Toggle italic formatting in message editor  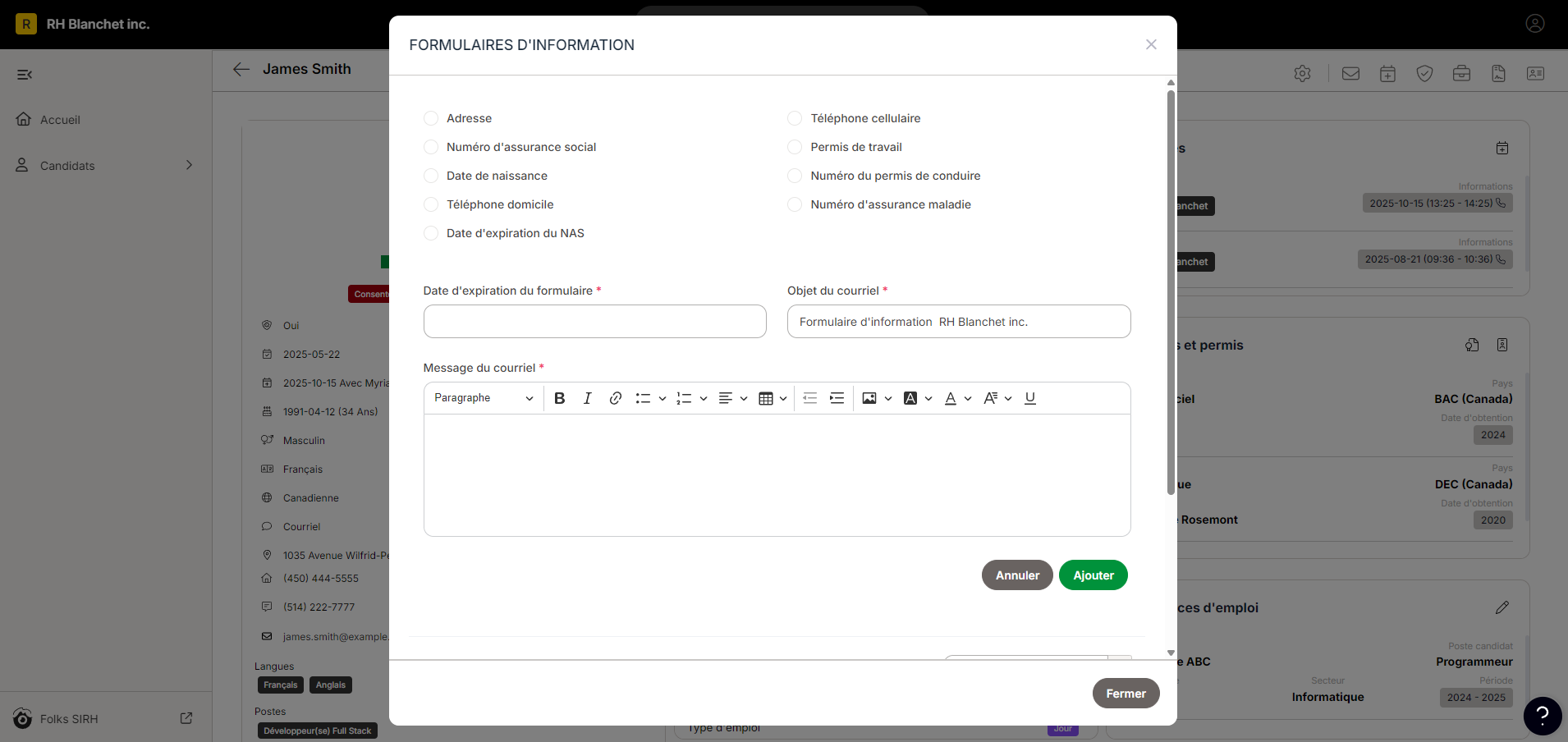point(587,398)
